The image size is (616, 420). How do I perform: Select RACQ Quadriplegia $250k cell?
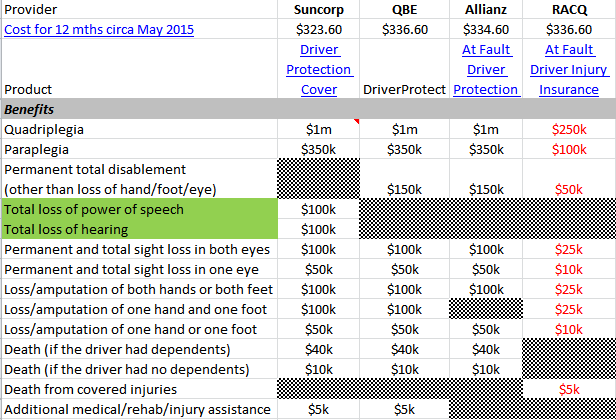(569, 130)
